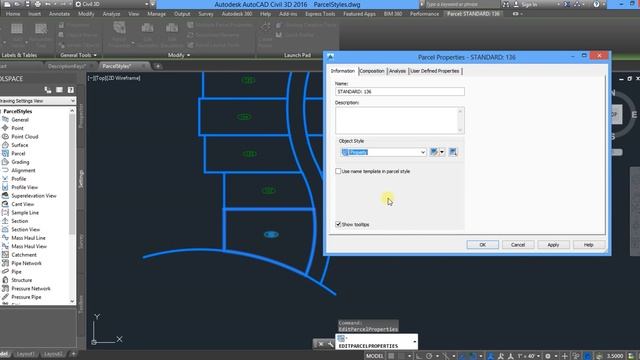640x360 pixels.
Task: Select the Section node icon
Action: pos(5,221)
